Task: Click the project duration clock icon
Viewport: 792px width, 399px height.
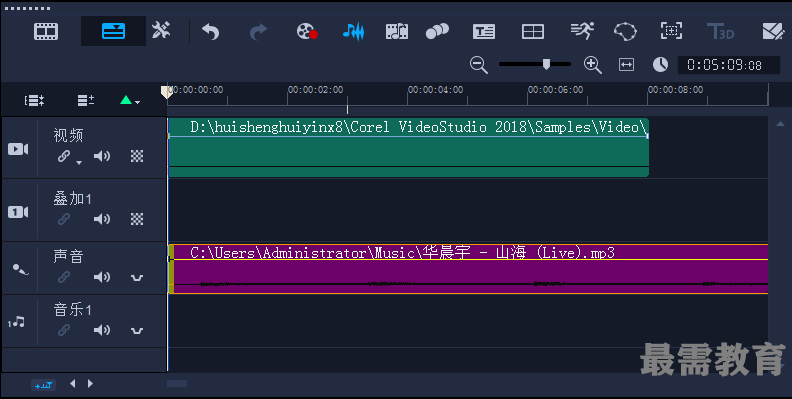Action: click(660, 65)
